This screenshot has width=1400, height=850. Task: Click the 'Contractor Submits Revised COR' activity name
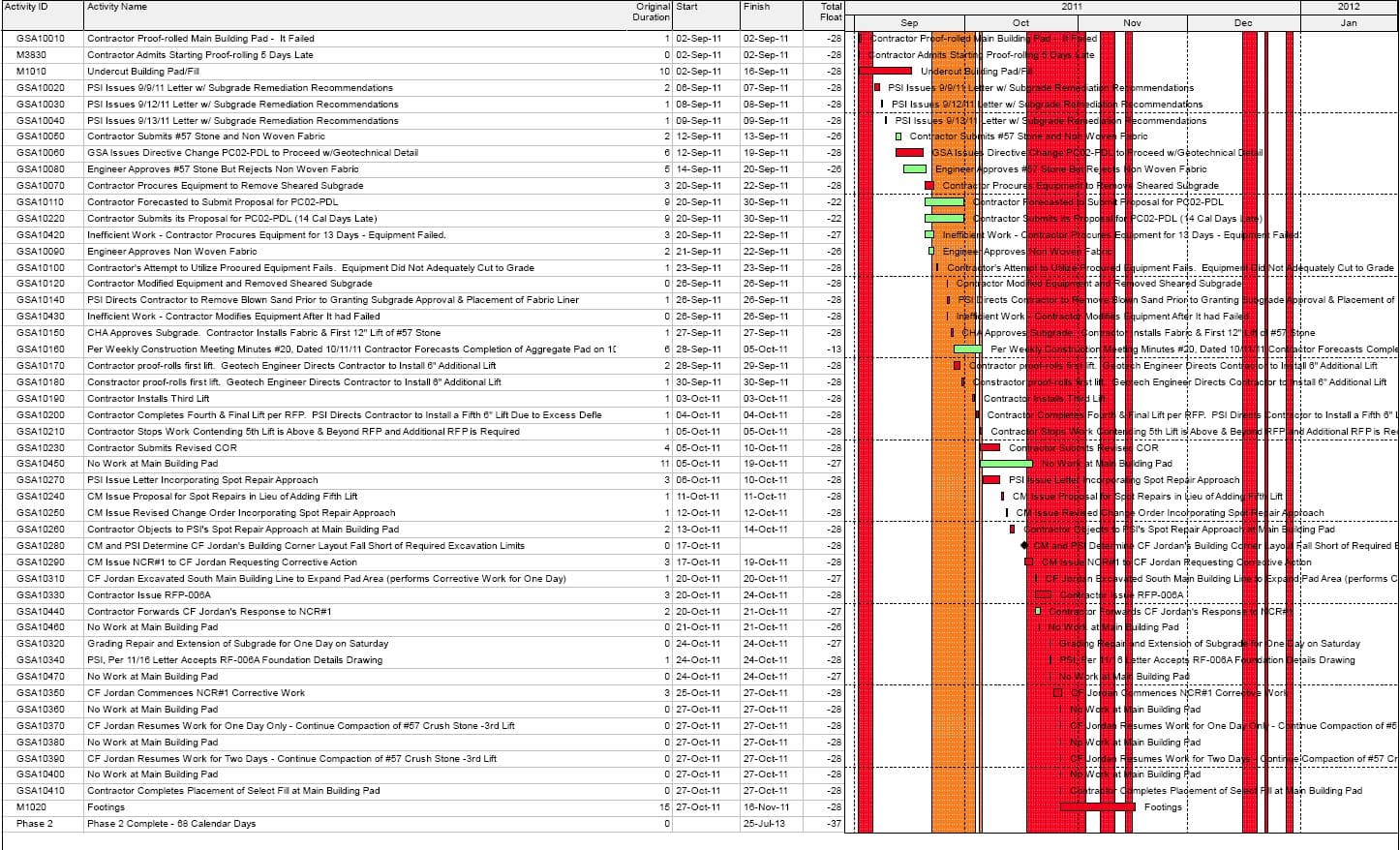coord(162,447)
